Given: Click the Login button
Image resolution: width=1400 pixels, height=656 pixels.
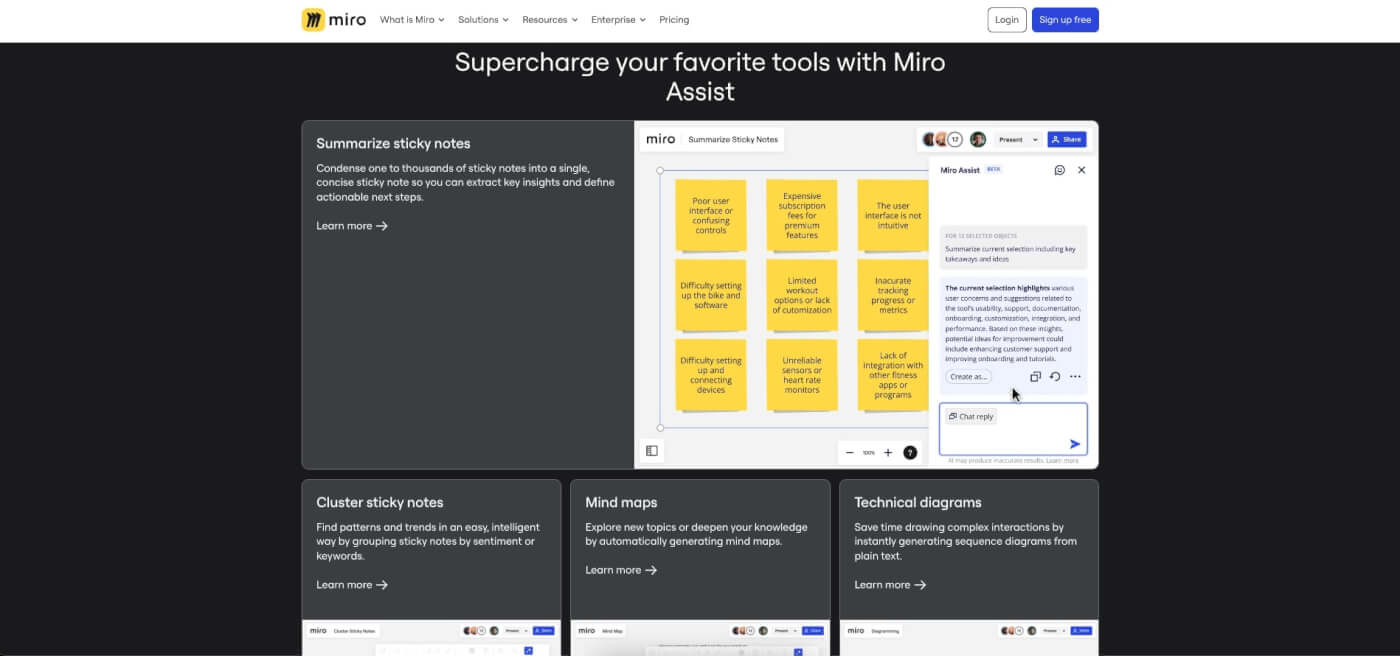Looking at the screenshot, I should [1007, 20].
